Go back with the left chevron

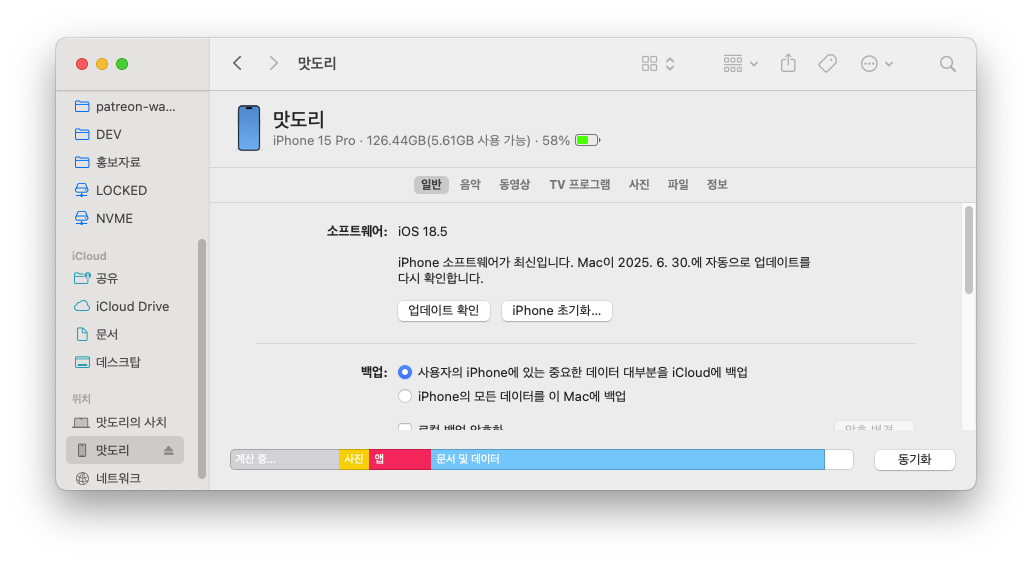(238, 63)
